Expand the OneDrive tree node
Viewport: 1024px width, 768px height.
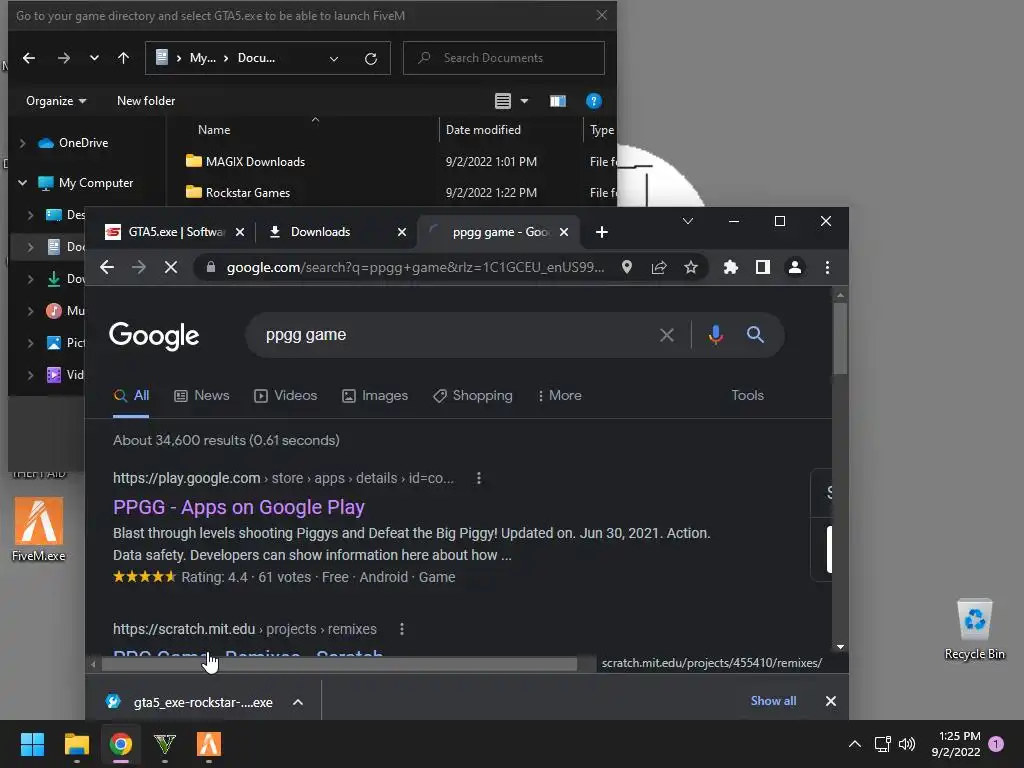(x=22, y=143)
